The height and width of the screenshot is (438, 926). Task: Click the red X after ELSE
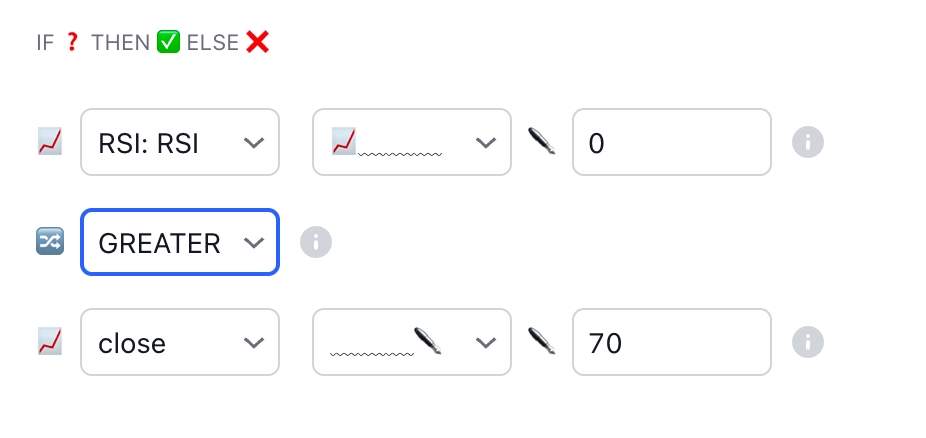pyautogui.click(x=257, y=43)
